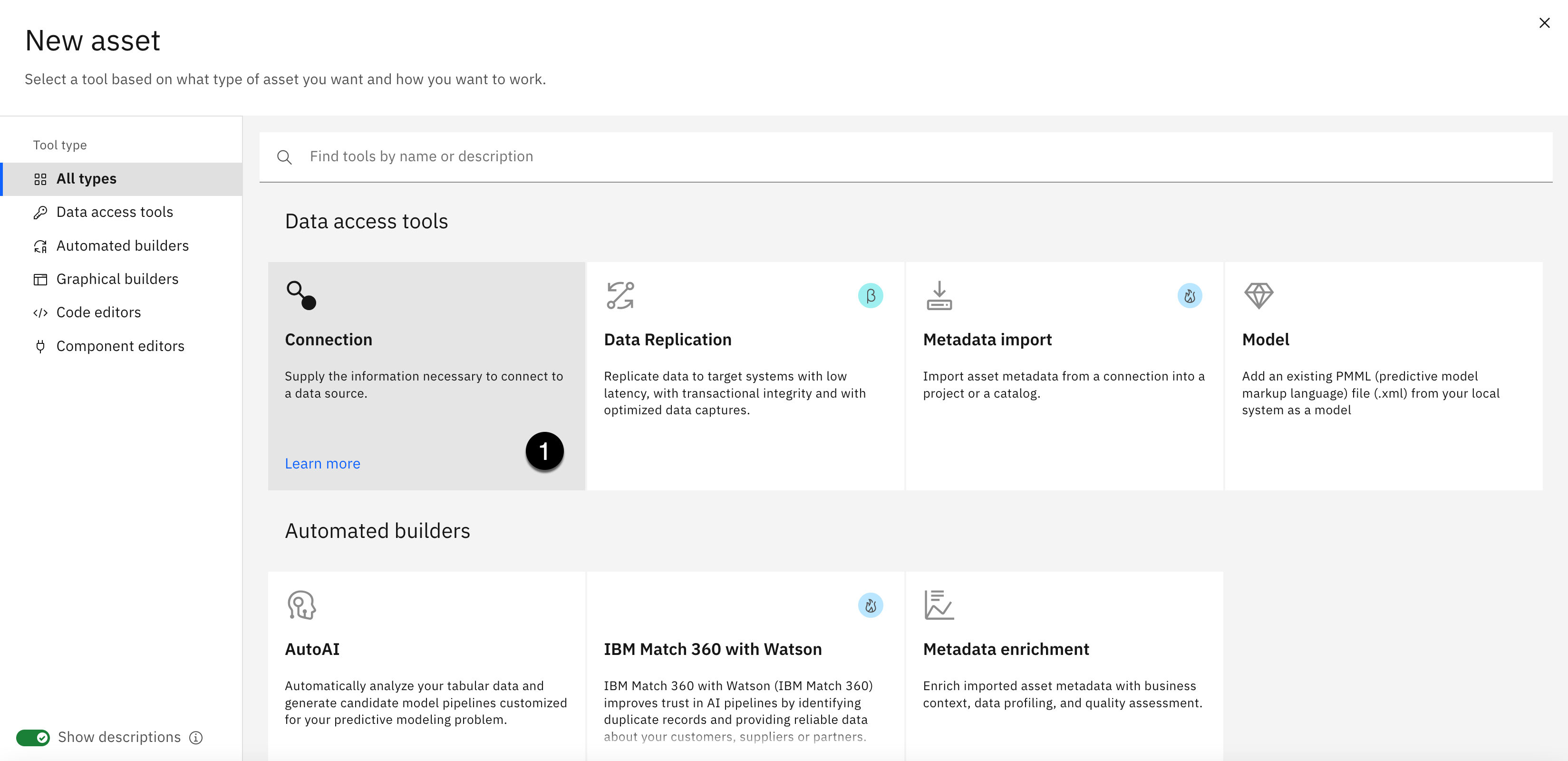1568x761 pixels.
Task: Click the info icon beside Show descriptions
Action: click(x=196, y=738)
